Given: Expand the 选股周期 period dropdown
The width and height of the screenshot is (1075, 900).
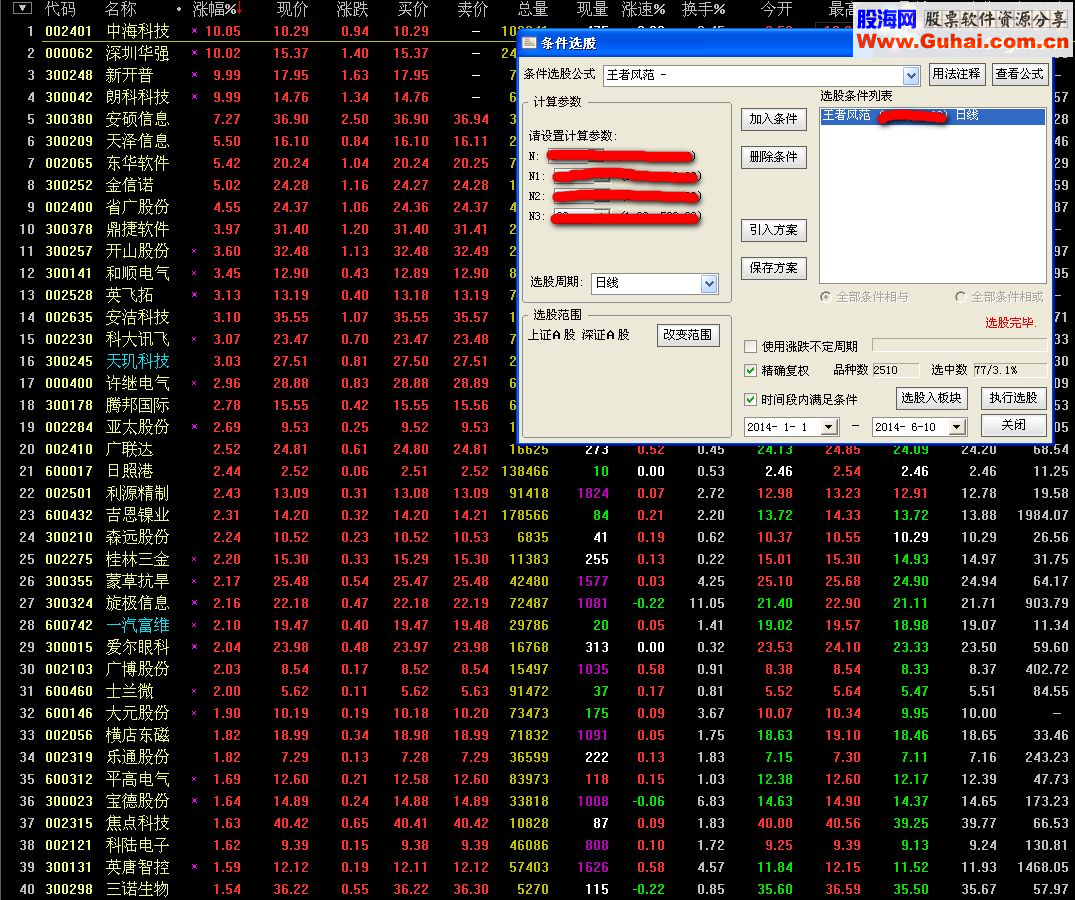Looking at the screenshot, I should coord(709,283).
